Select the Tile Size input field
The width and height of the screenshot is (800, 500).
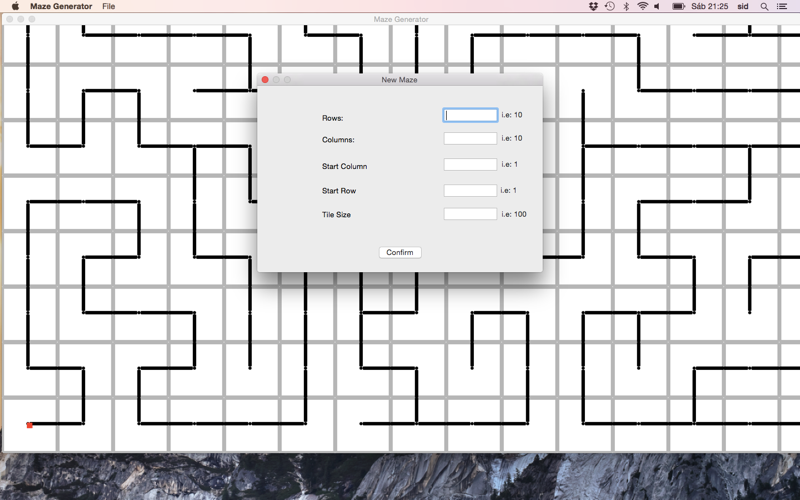(x=470, y=214)
